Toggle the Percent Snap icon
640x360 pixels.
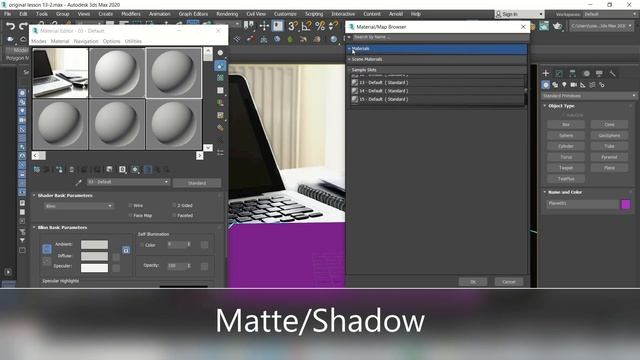pos(320,26)
